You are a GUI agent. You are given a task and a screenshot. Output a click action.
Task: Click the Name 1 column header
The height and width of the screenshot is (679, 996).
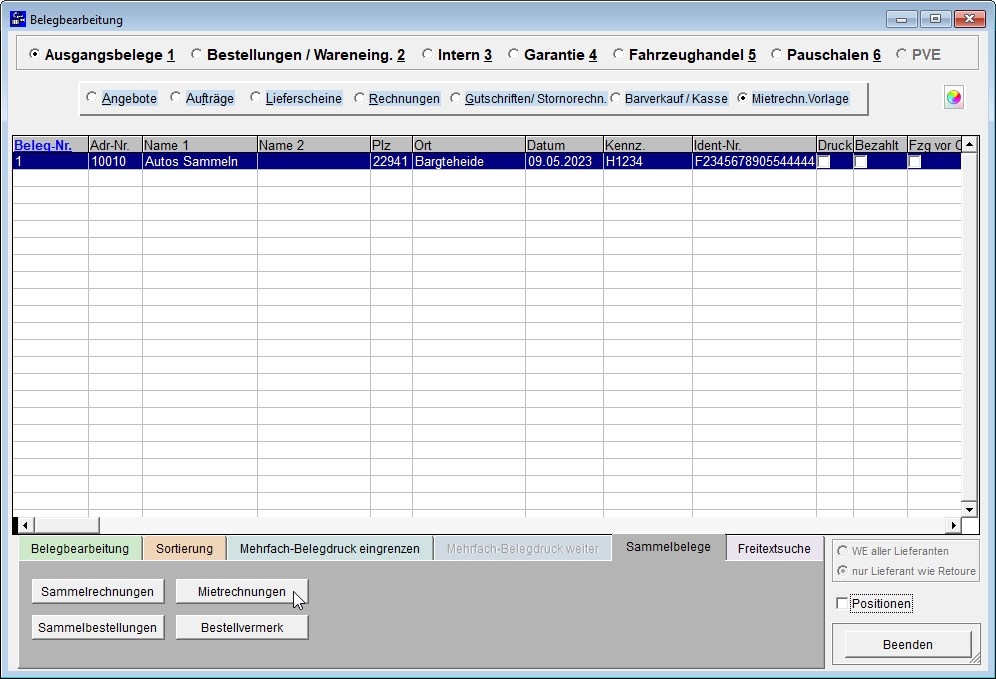click(x=199, y=145)
